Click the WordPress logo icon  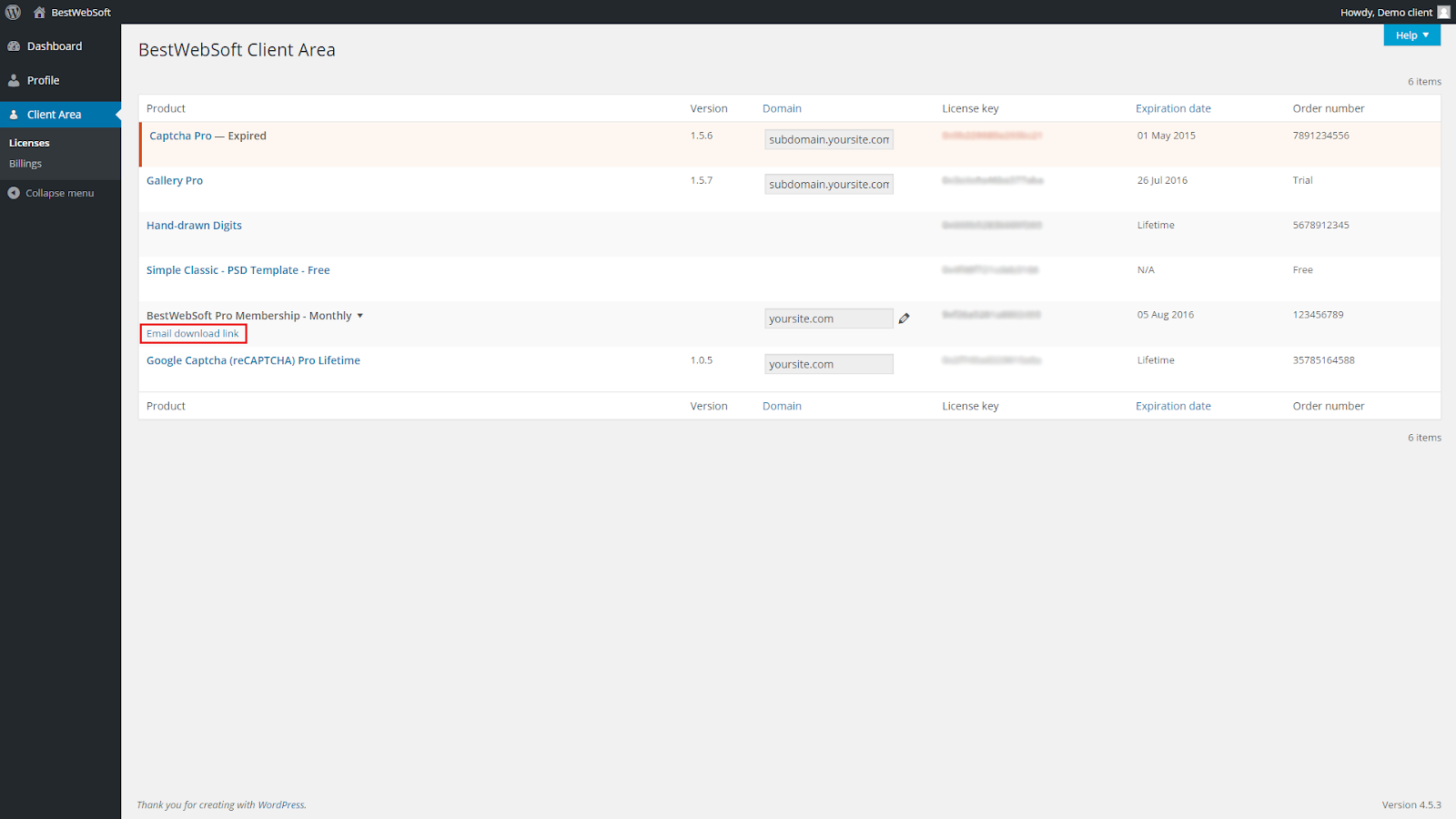(x=13, y=12)
